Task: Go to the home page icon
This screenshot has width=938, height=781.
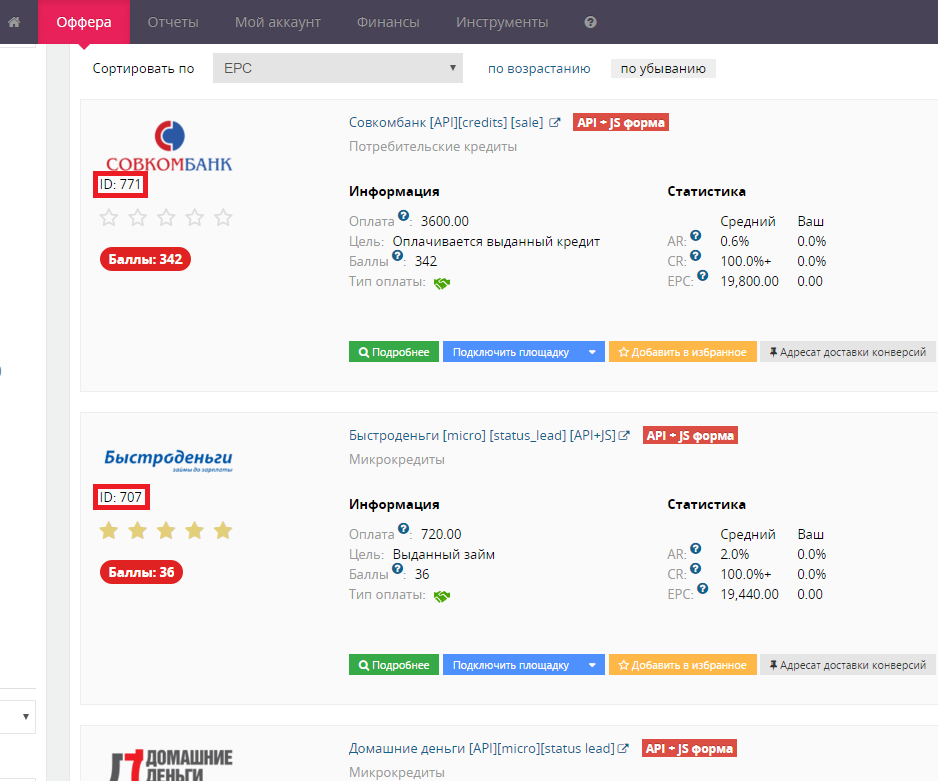Action: [14, 22]
